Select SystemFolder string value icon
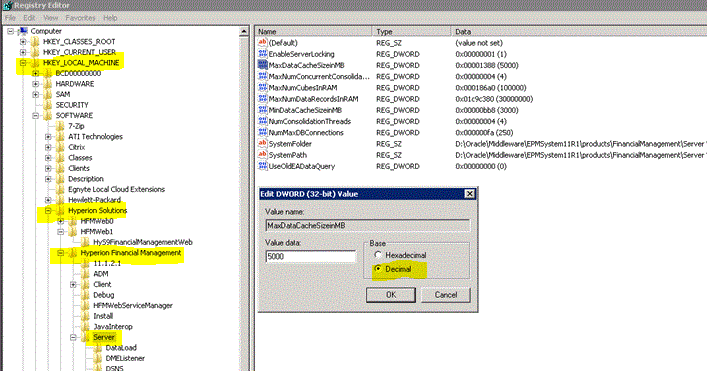This screenshot has height=371, width=707. pyautogui.click(x=262, y=144)
